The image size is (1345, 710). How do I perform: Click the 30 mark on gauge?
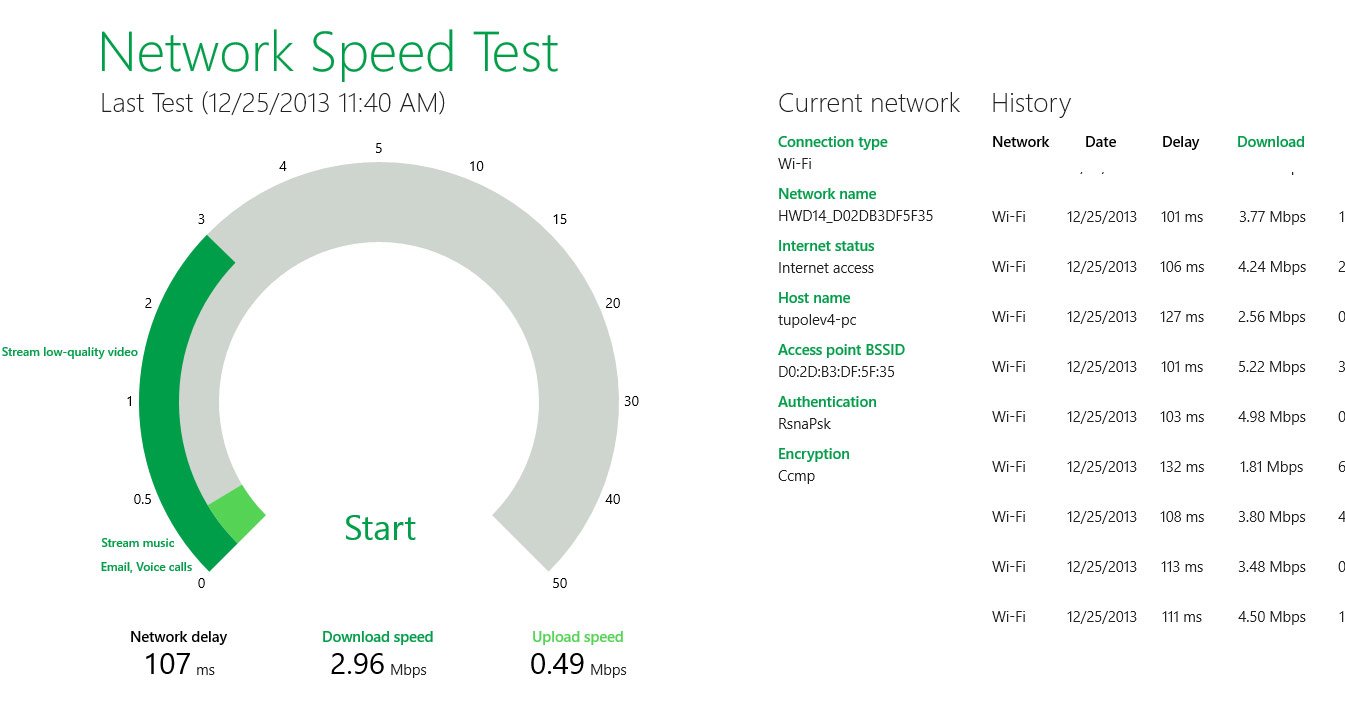(x=631, y=401)
